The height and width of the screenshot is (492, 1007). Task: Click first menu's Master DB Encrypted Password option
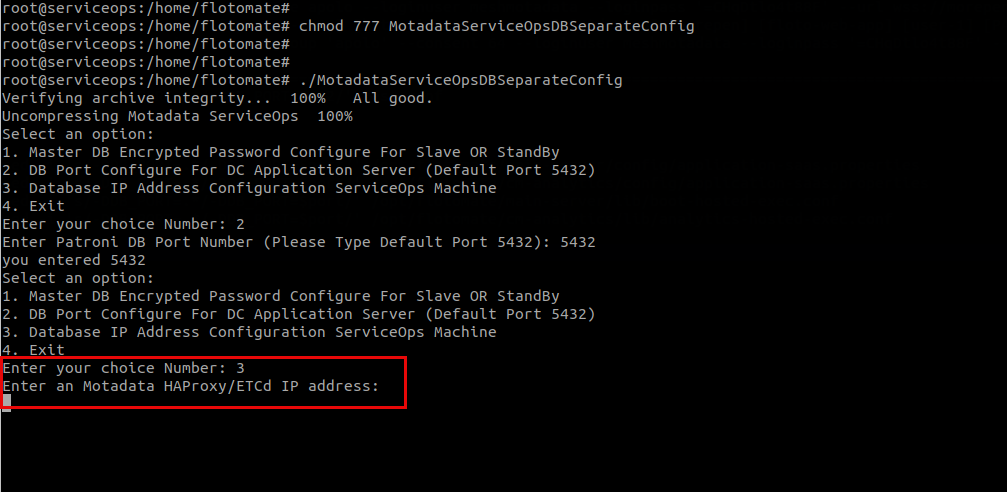click(280, 152)
